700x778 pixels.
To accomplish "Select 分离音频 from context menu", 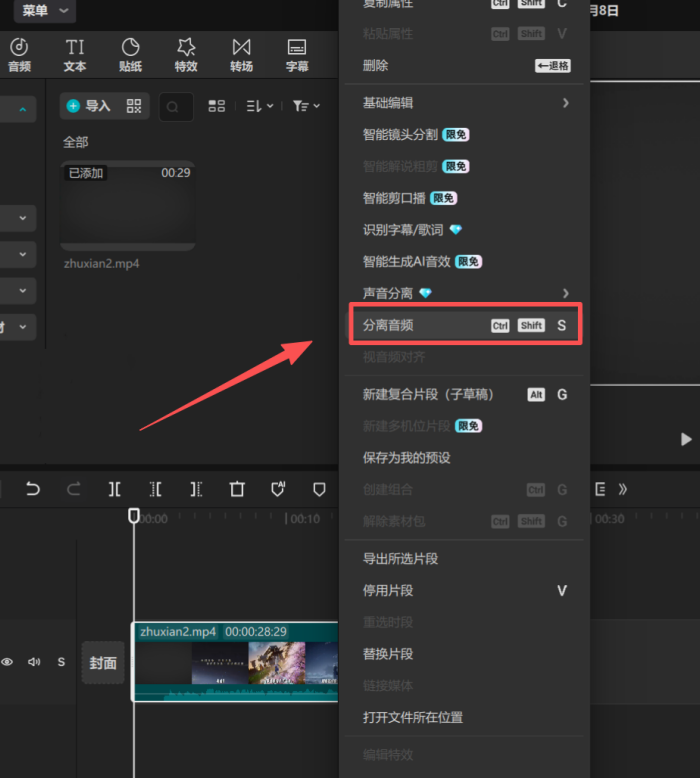I will [x=464, y=325].
